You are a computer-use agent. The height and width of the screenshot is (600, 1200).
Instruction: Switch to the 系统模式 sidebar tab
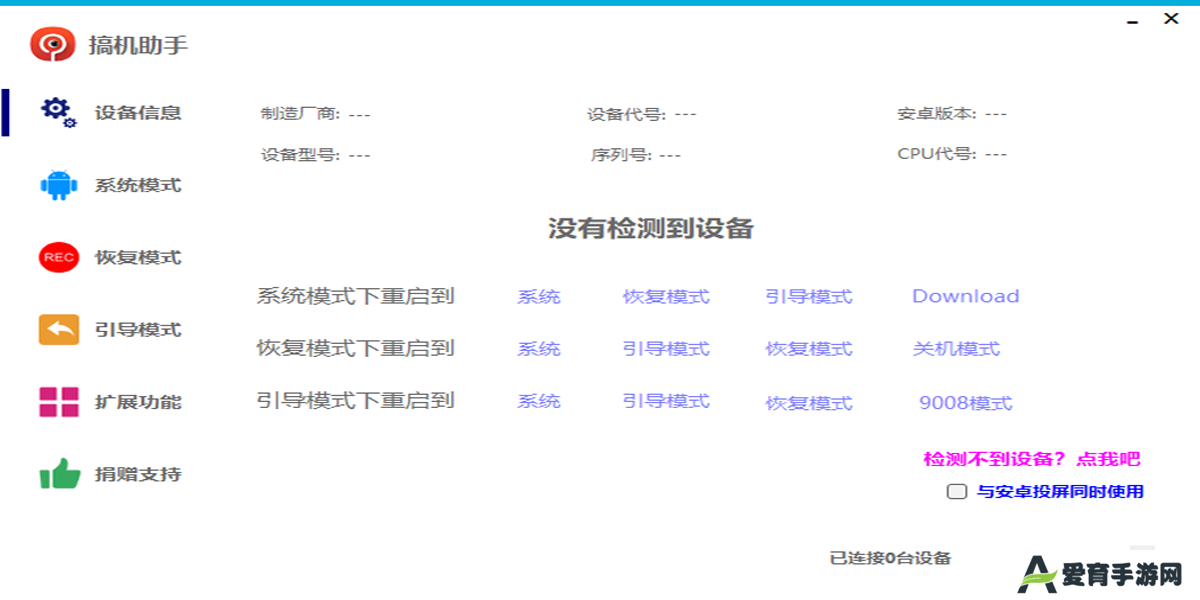tap(138, 185)
